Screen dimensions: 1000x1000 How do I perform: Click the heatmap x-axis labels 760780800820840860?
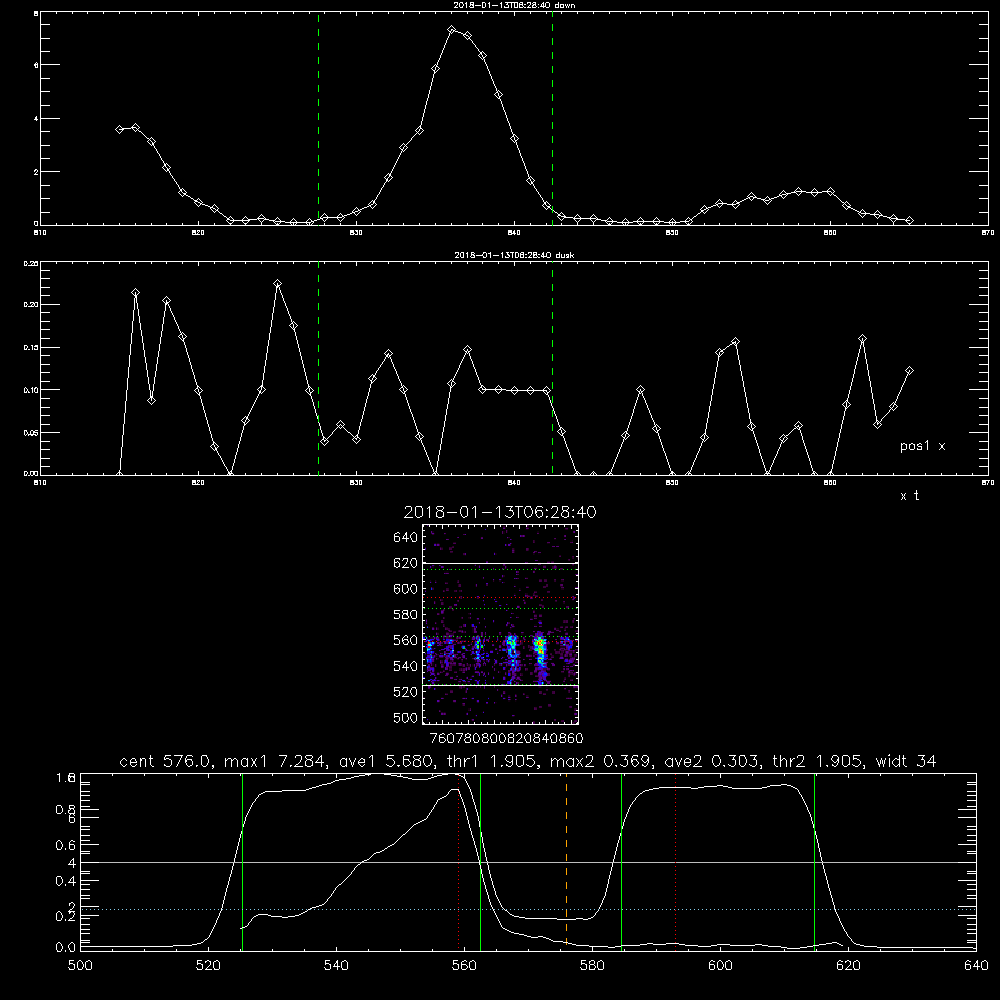(x=506, y=739)
